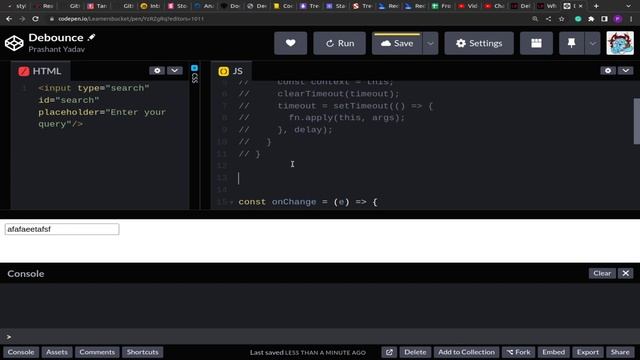Image resolution: width=640 pixels, height=360 pixels.
Task: Expand the pinned items dropdown
Action: click(593, 43)
